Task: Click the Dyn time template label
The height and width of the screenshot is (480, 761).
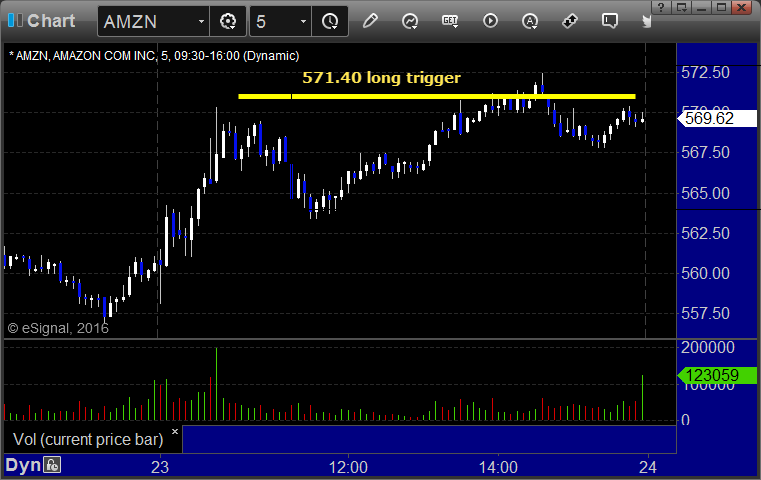Action: 23,465
